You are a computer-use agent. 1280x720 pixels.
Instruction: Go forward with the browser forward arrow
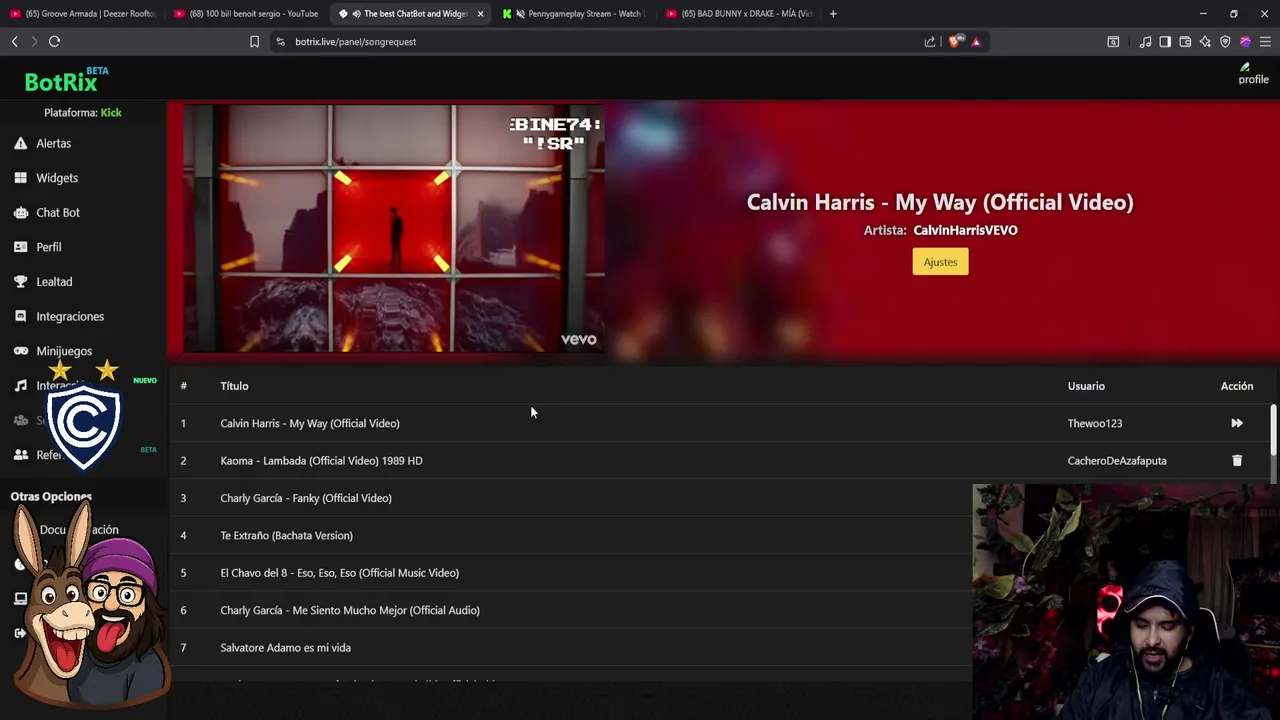coord(34,41)
